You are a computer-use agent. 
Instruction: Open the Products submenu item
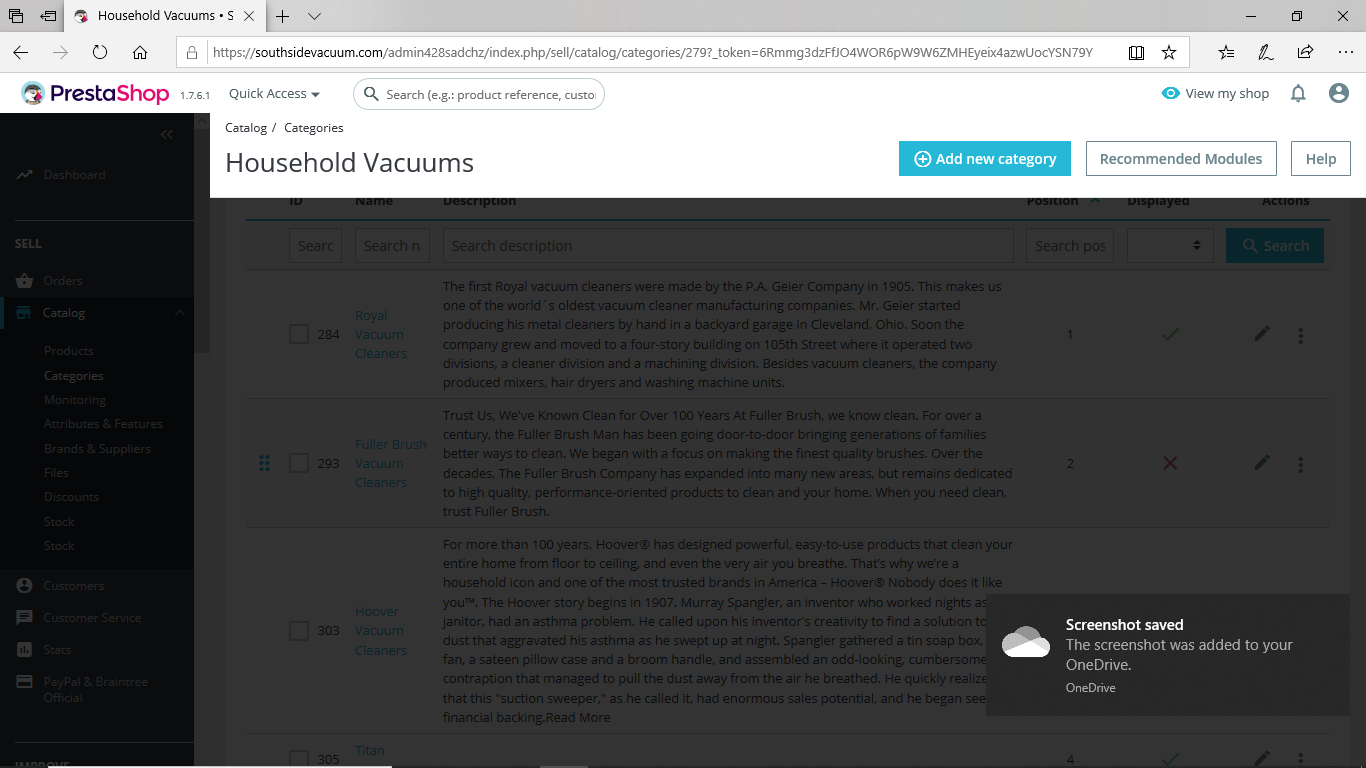point(69,351)
